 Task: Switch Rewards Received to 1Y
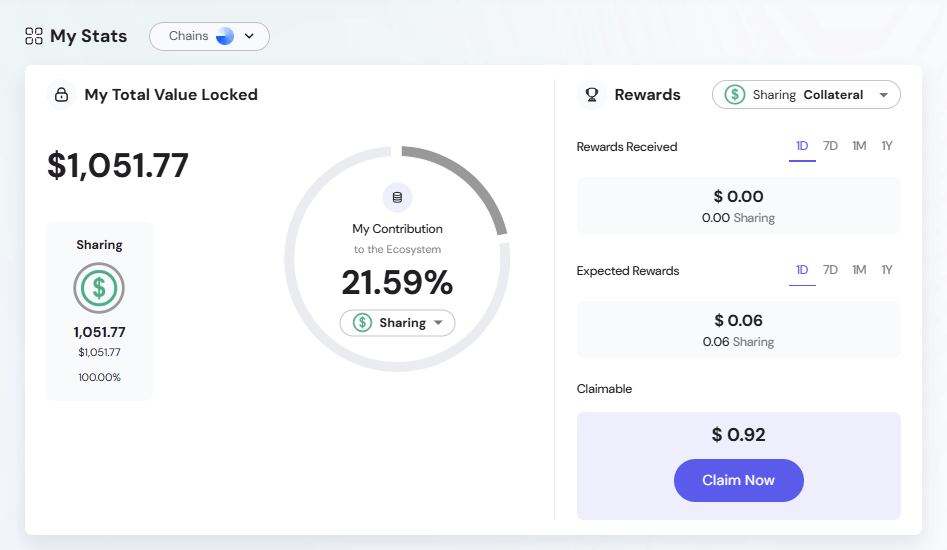[x=887, y=146]
